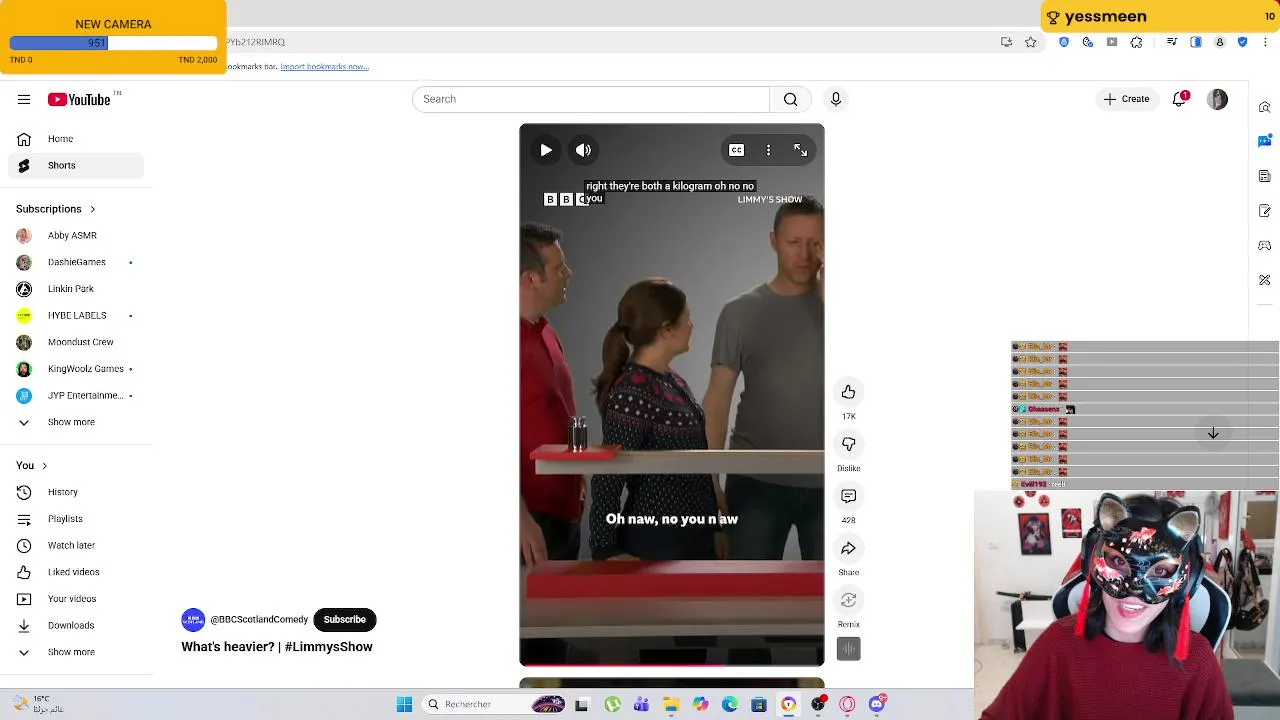Click the search magnifier button
Screen dimensions: 1280x720
click(x=790, y=99)
